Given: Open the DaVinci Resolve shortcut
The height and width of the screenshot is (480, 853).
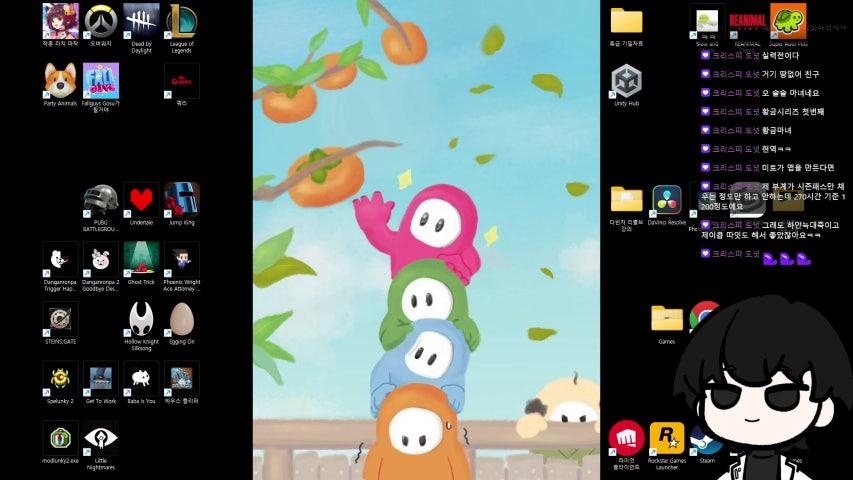Looking at the screenshot, I should (666, 200).
